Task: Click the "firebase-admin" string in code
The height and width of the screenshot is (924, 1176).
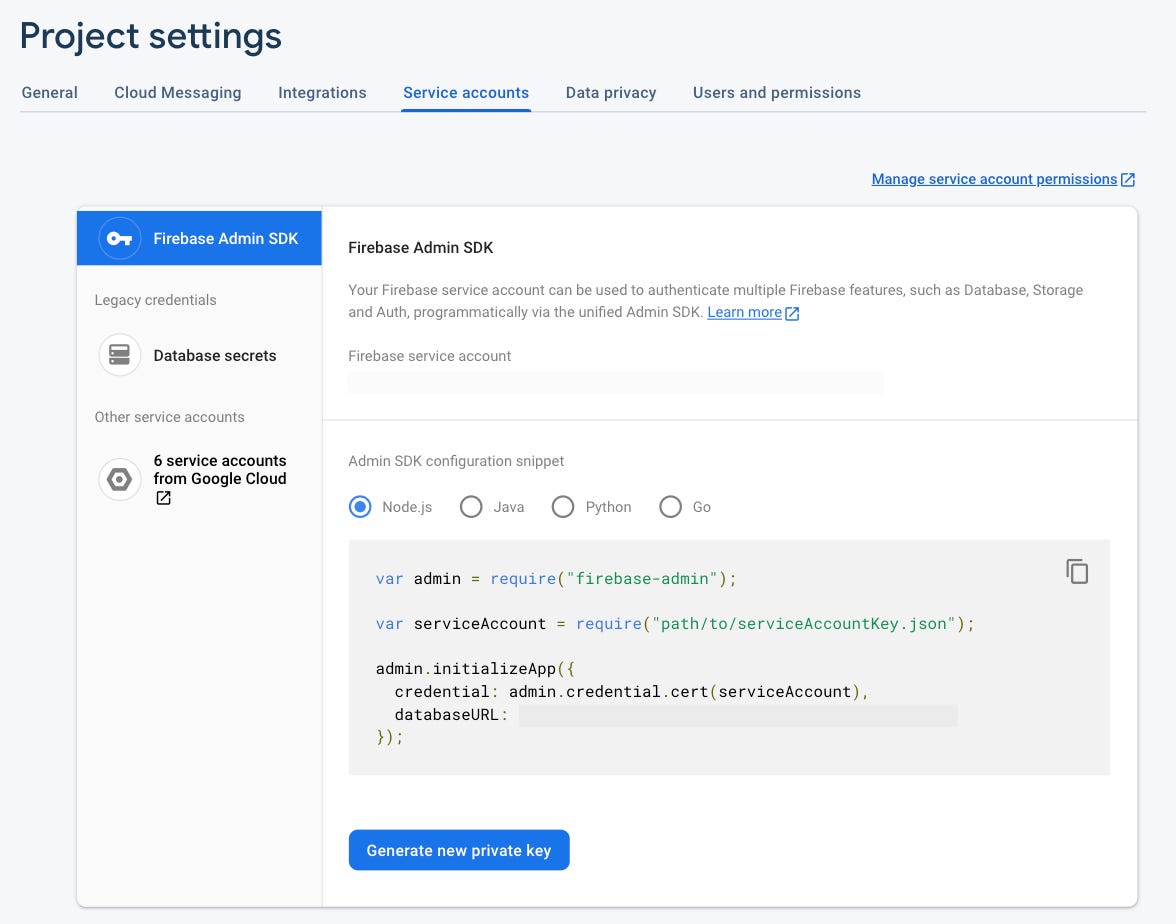Action: tap(642, 579)
